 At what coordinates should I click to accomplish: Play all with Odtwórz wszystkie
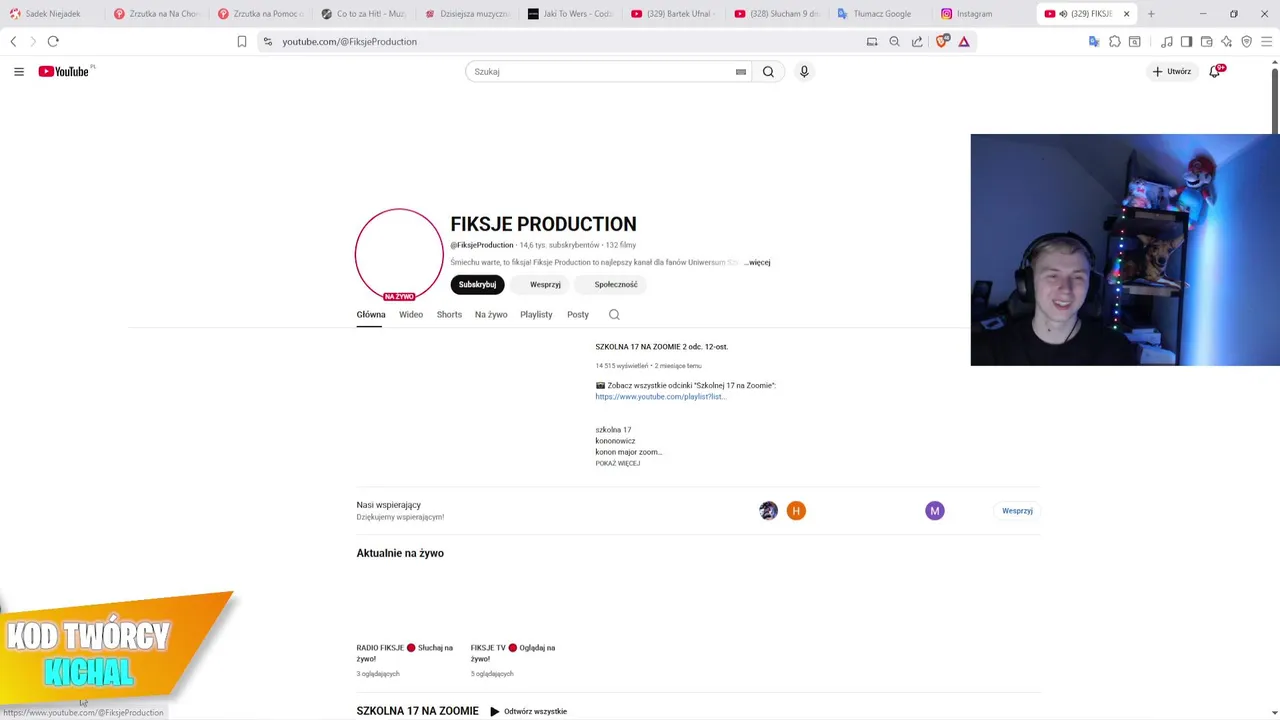coord(528,711)
